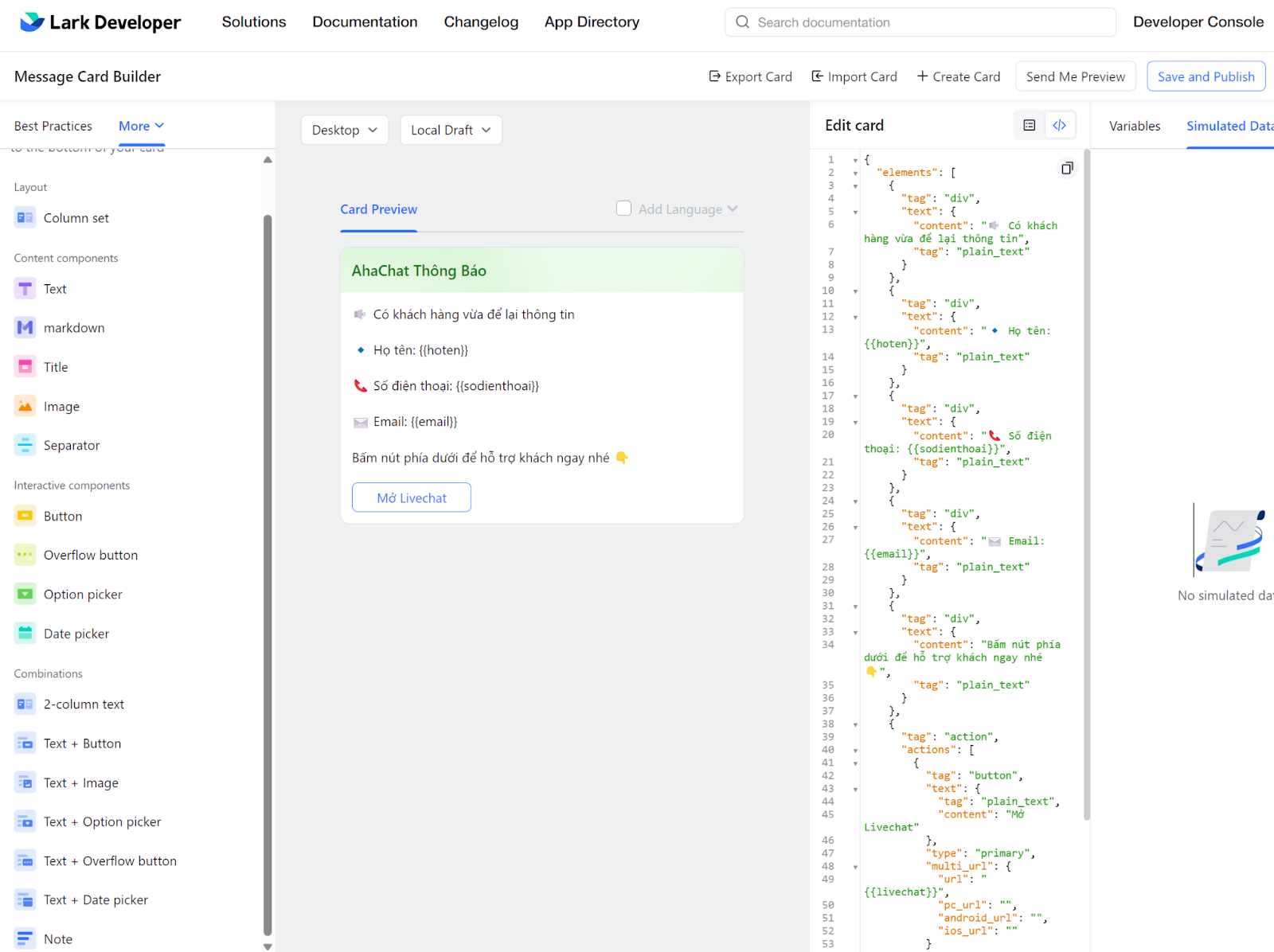Toggle the Add Language checkbox
The image size is (1274, 952).
(x=623, y=209)
